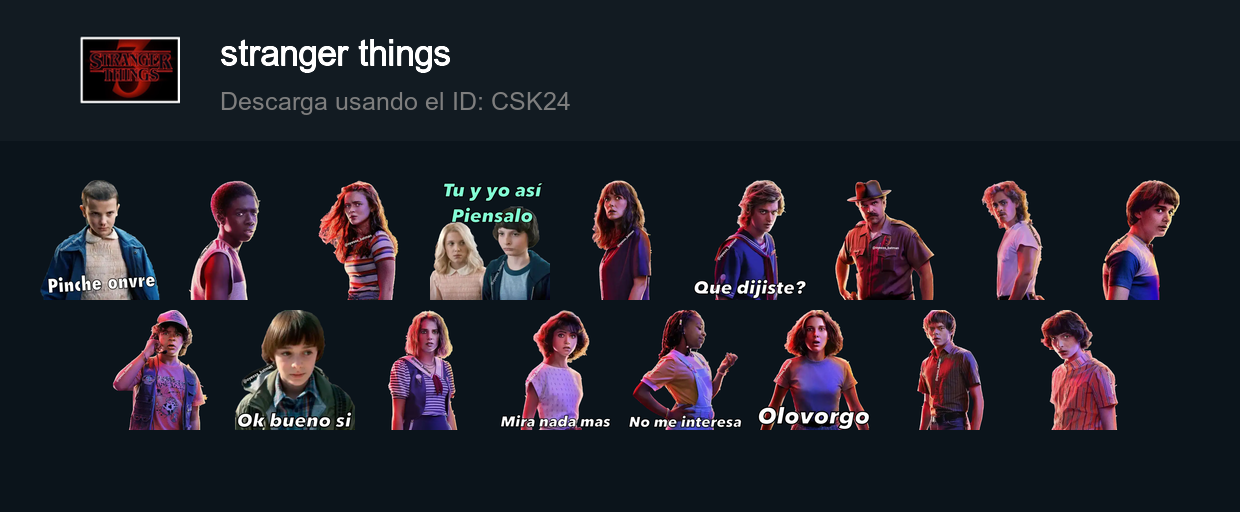Pick the 'No me interesa' sticker
The width and height of the screenshot is (1240, 512).
(686, 370)
